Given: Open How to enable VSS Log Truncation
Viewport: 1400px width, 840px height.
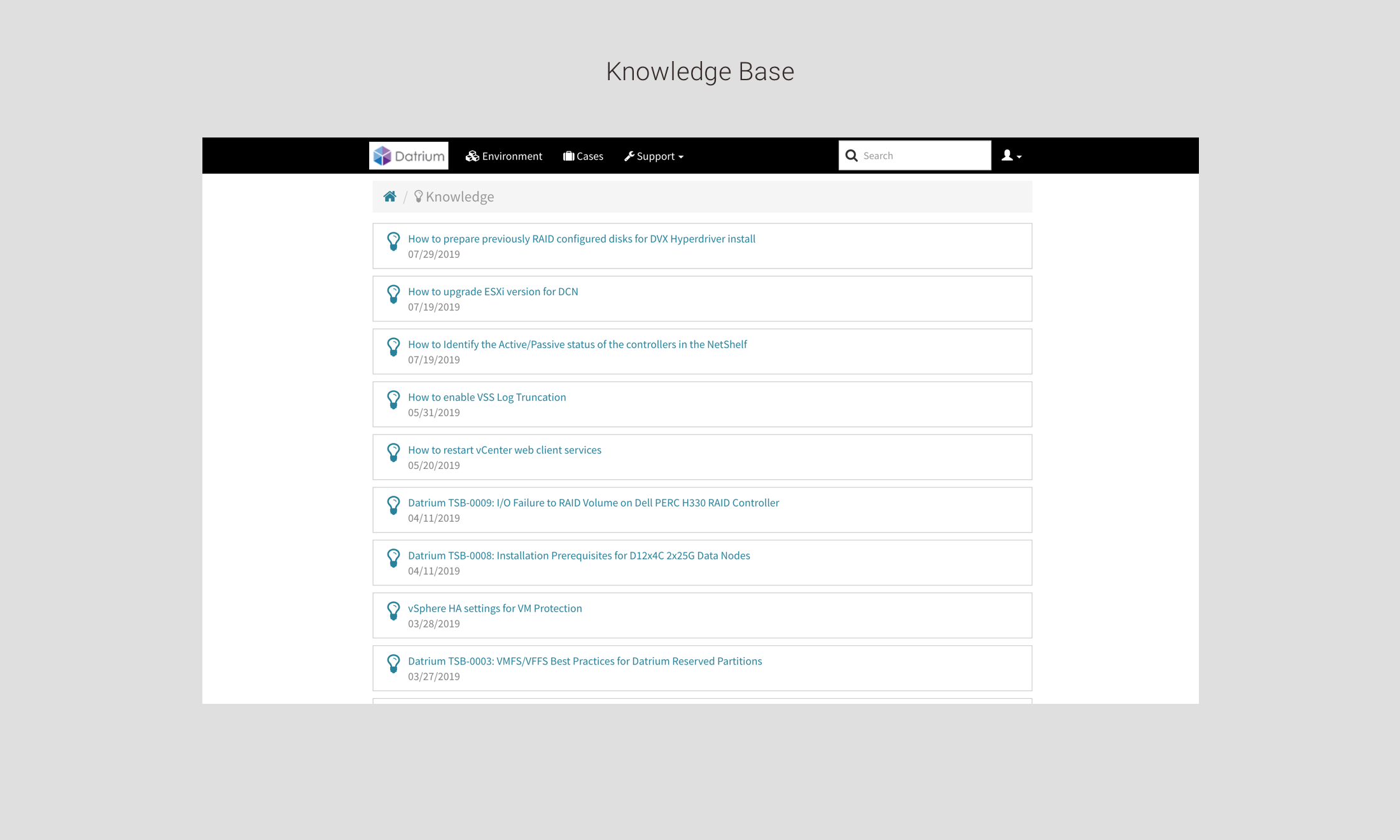Looking at the screenshot, I should (x=487, y=397).
